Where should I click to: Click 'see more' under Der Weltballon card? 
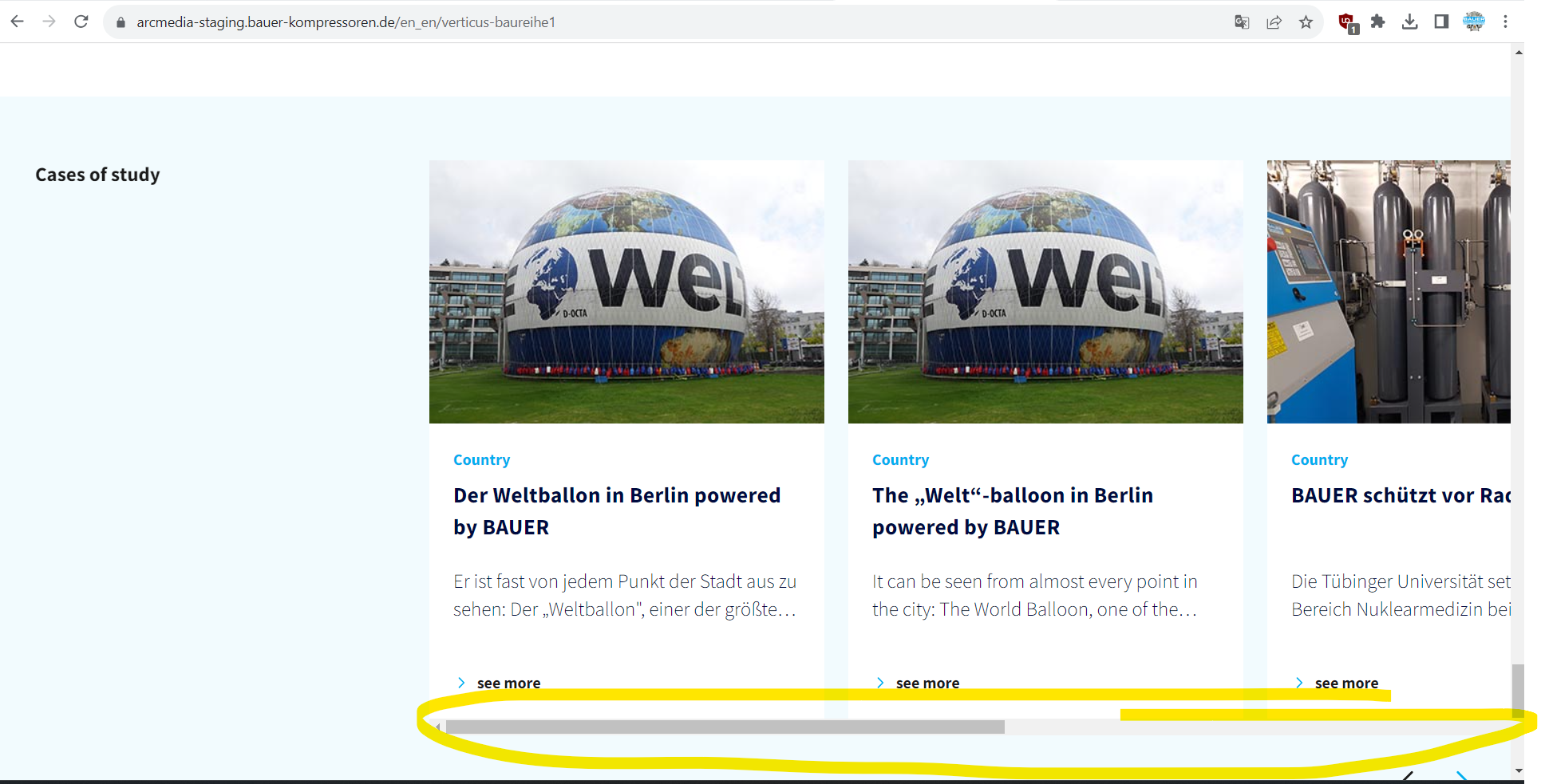click(508, 683)
